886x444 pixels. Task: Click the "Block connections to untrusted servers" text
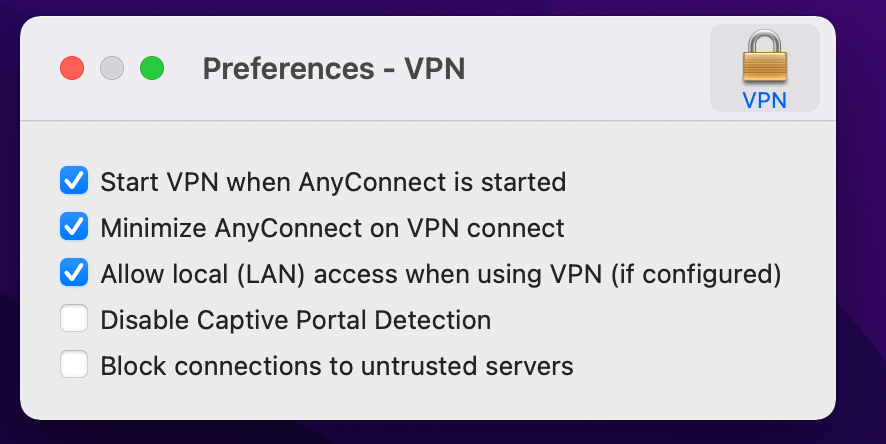tap(336, 366)
